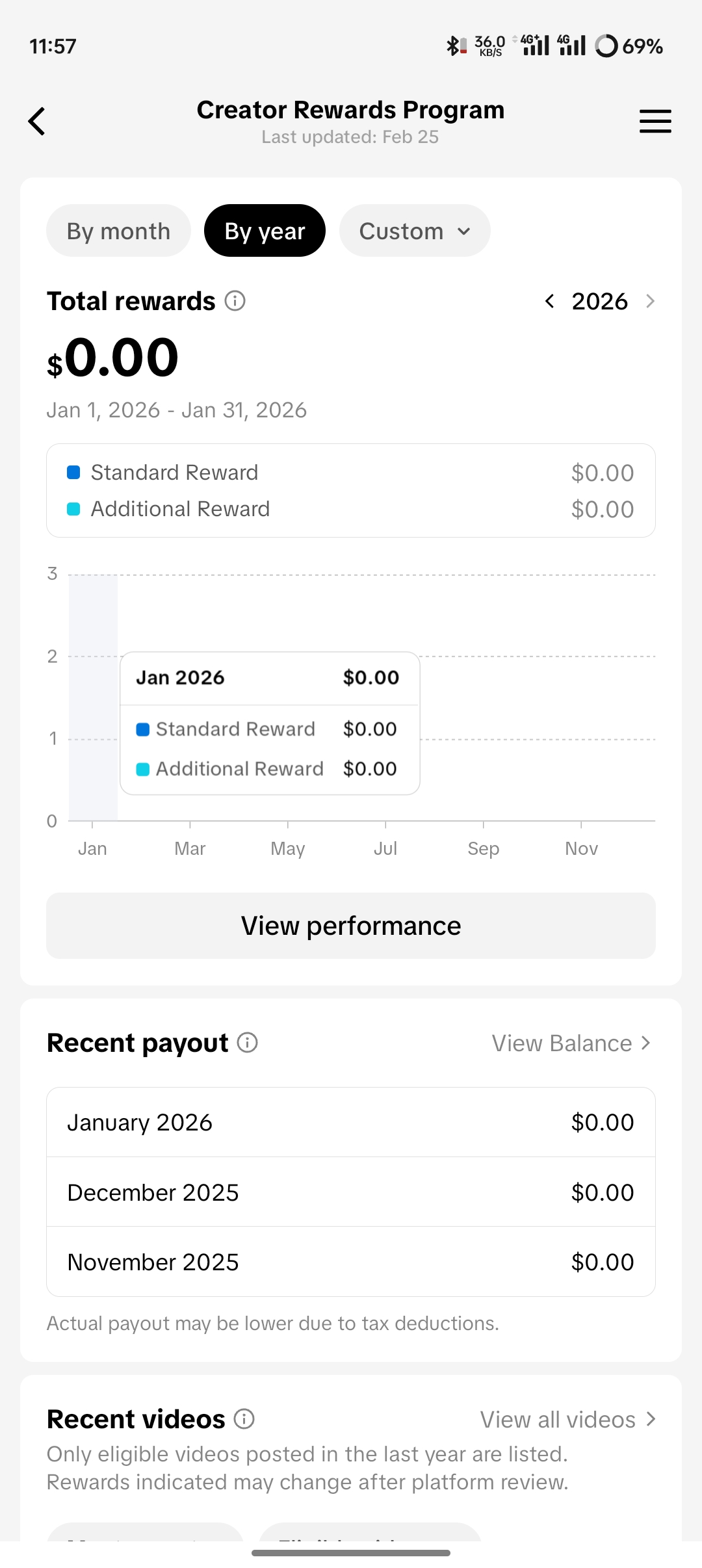The height and width of the screenshot is (1568, 702).
Task: Tap the Standard Reward blue swatch
Action: coord(73,473)
